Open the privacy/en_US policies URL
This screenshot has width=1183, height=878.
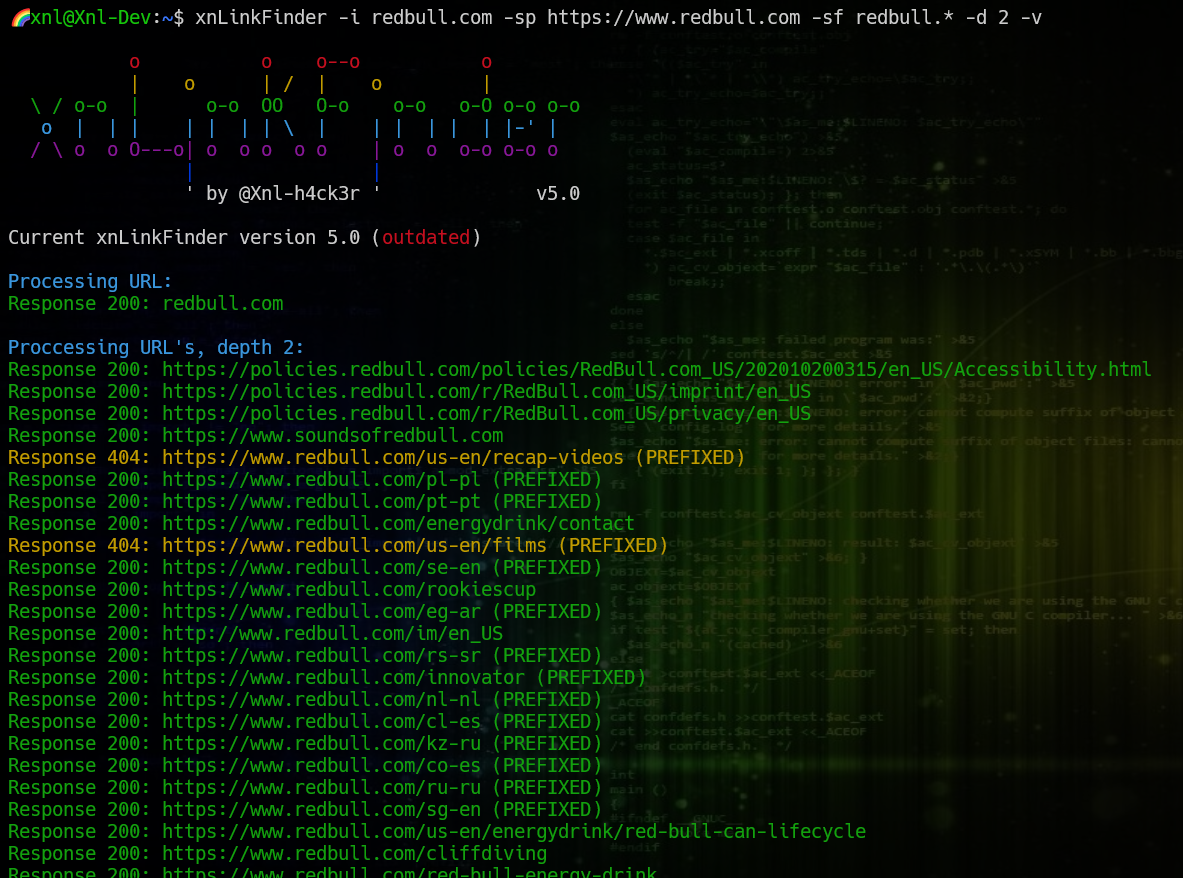[487, 413]
